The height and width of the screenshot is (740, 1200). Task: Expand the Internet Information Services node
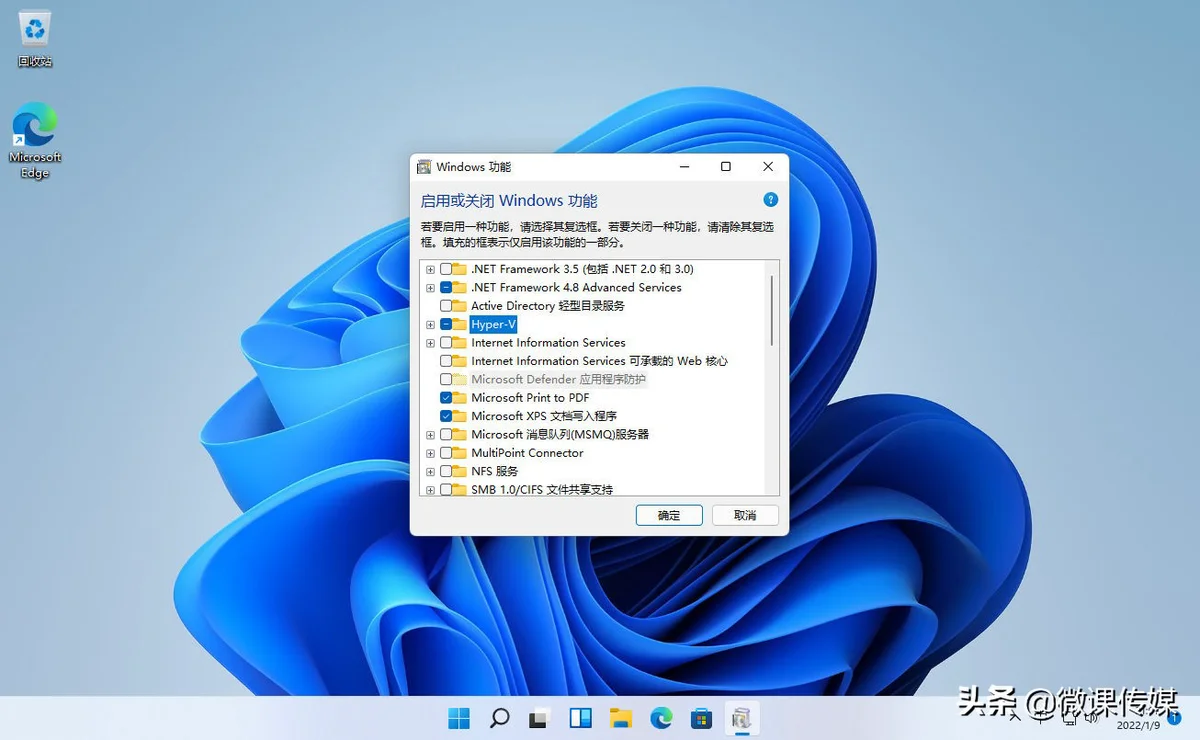pyautogui.click(x=431, y=343)
